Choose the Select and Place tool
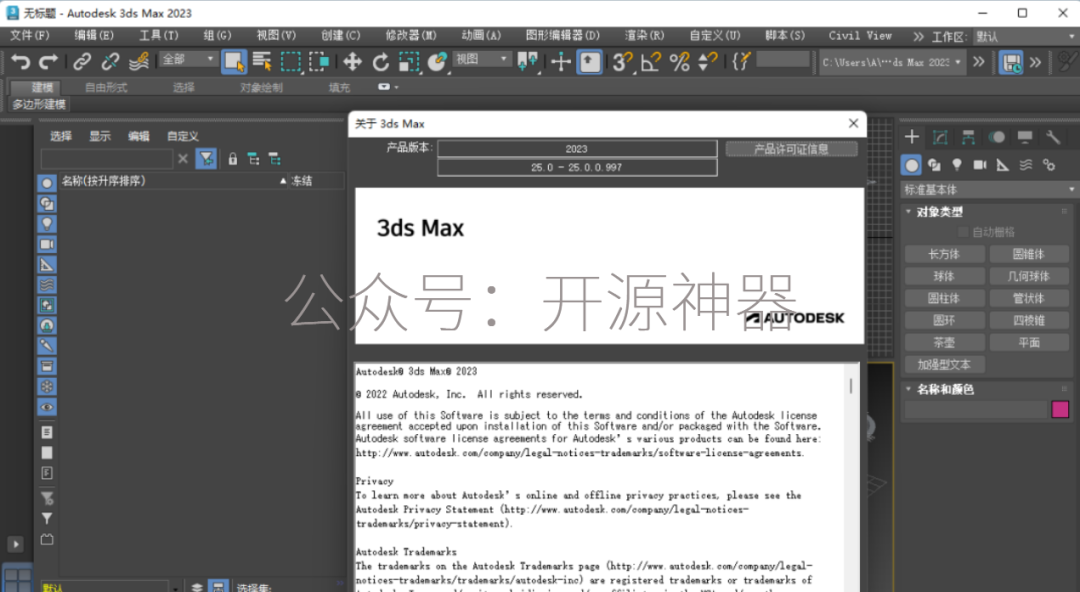 point(437,62)
